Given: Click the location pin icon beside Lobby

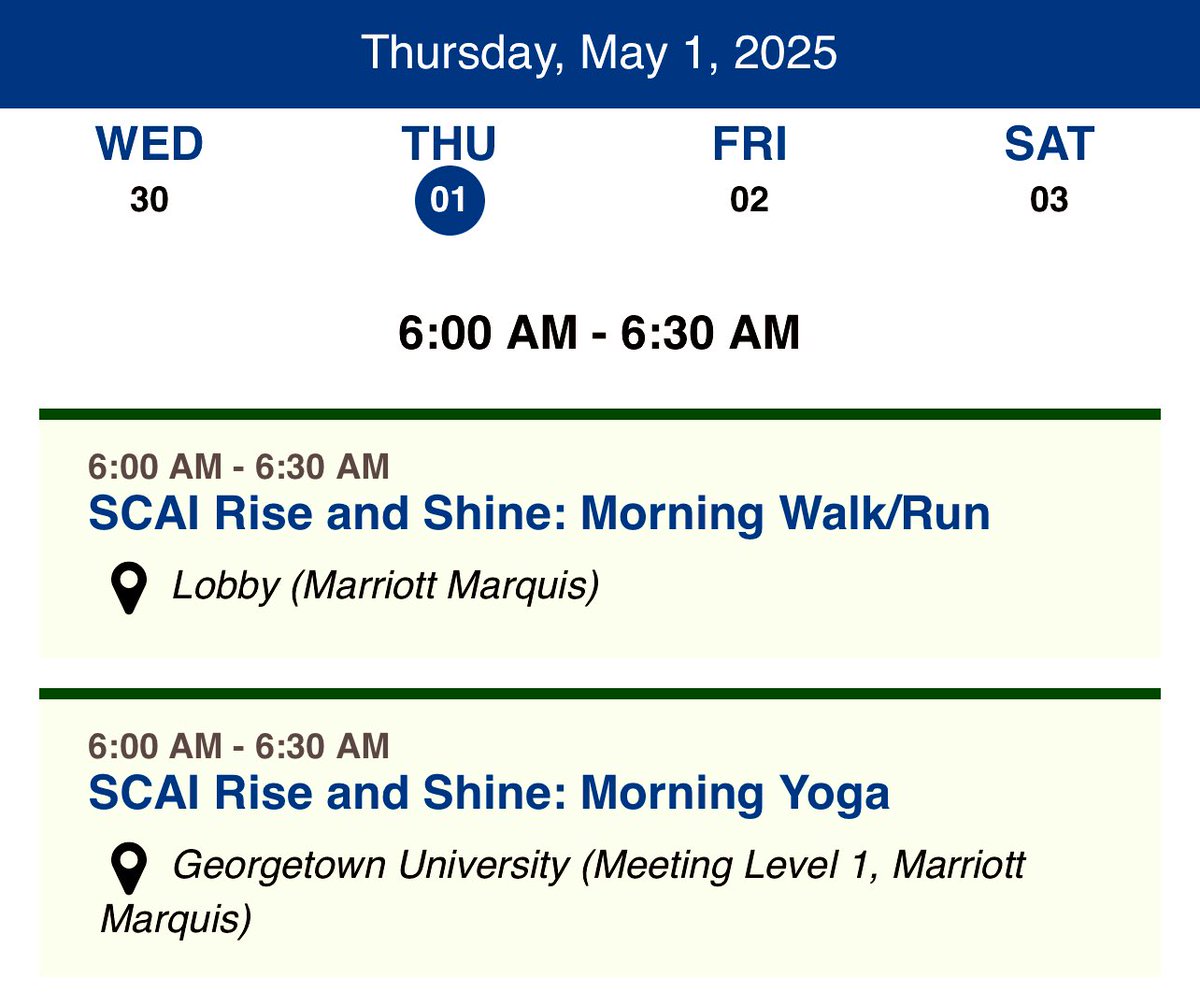Looking at the screenshot, I should (x=128, y=588).
